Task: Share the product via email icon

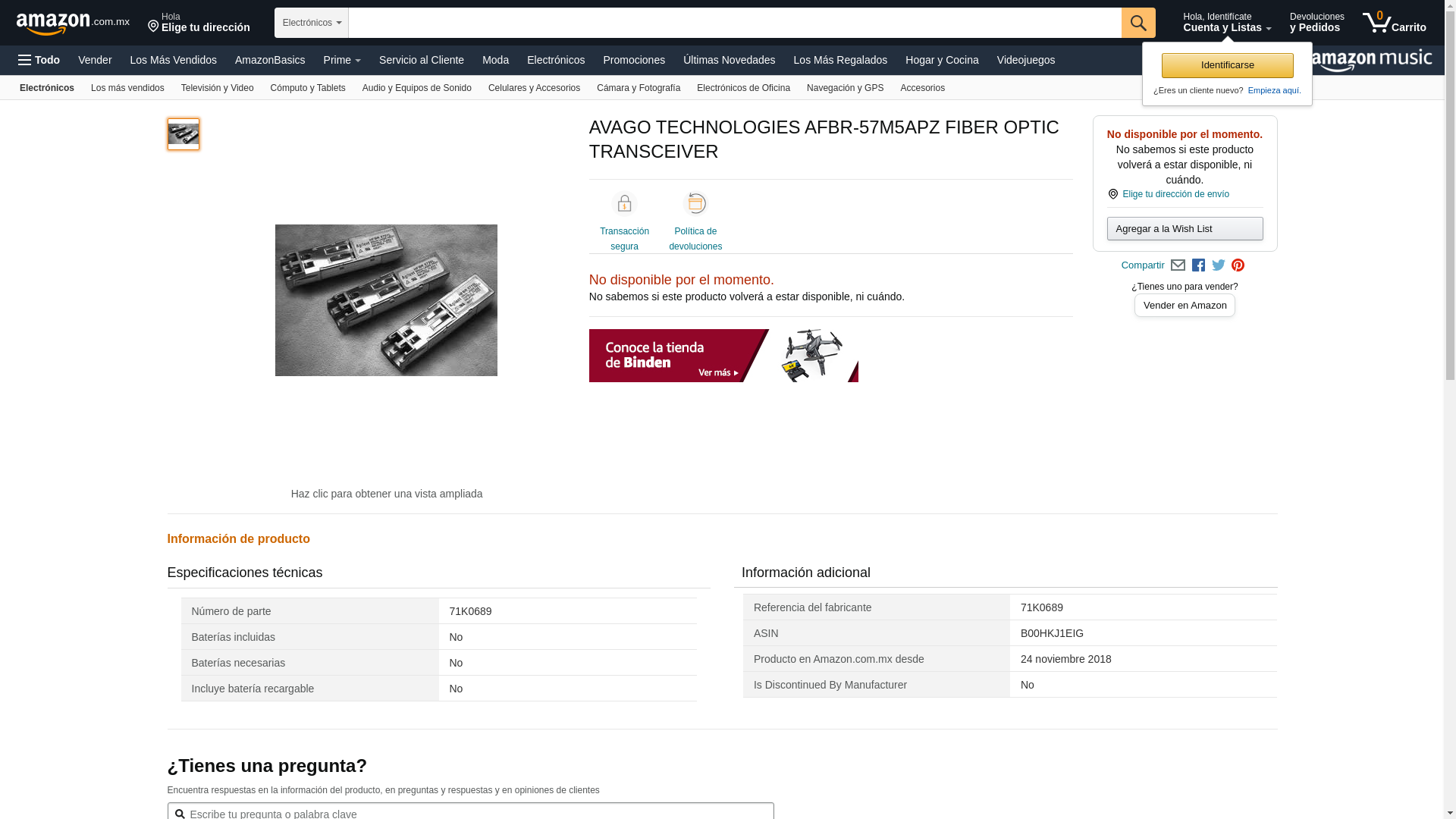Action: coord(1178,265)
